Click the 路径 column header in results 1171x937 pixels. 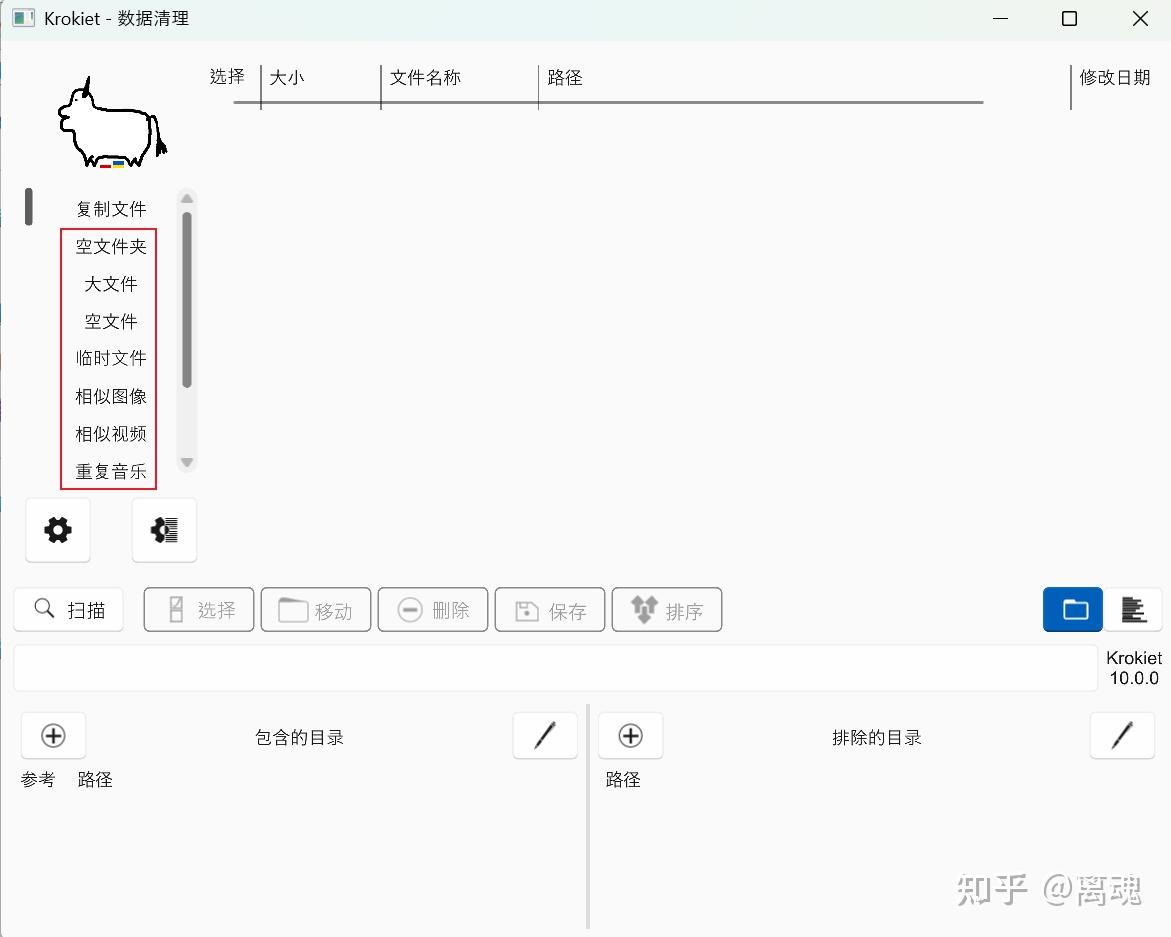(565, 78)
